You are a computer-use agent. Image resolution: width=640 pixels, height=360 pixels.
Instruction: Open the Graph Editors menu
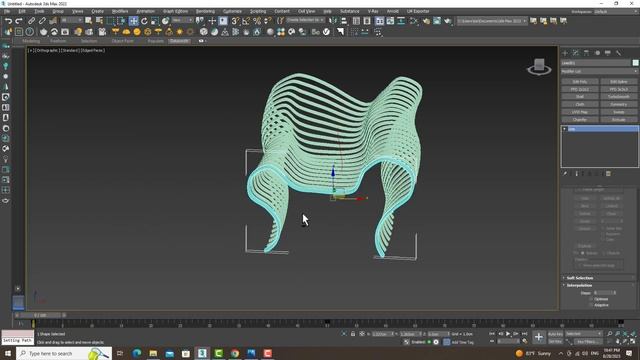[176, 11]
